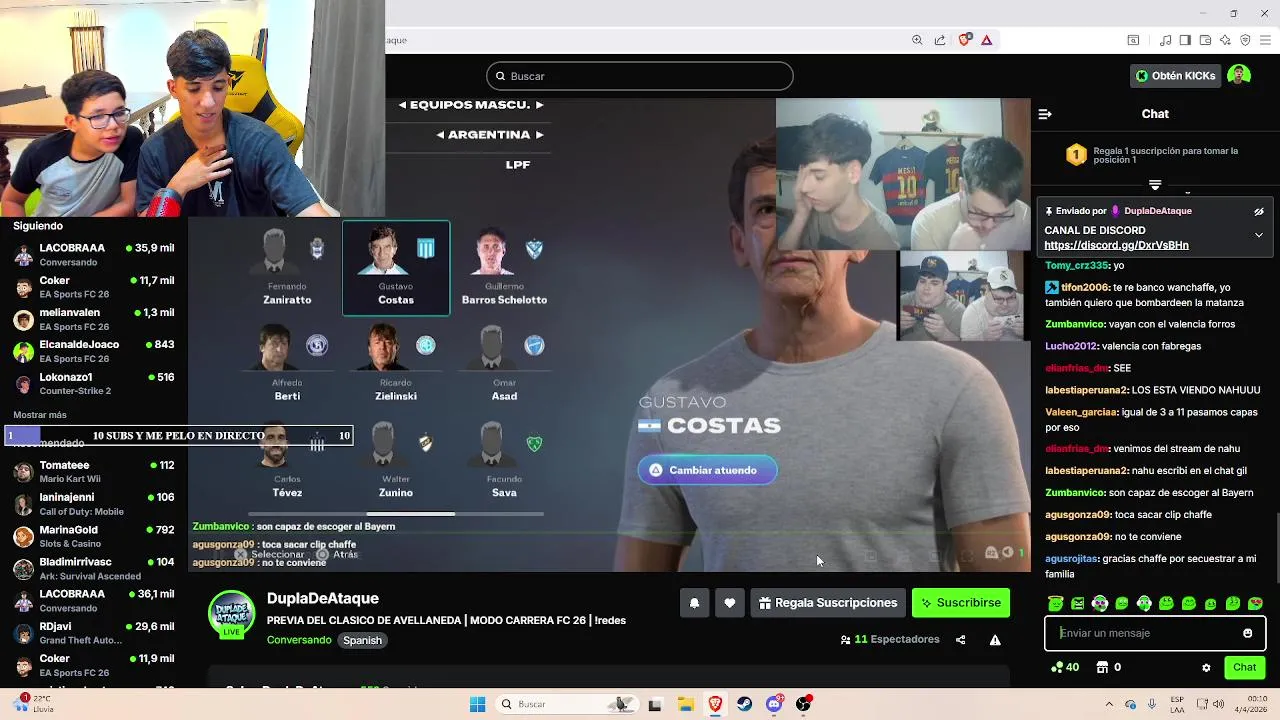Open the Discord invite link

[x=1116, y=245]
